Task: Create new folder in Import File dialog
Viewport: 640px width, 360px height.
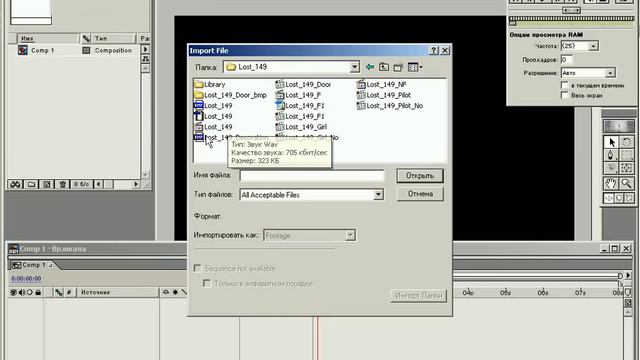Action: click(x=398, y=67)
